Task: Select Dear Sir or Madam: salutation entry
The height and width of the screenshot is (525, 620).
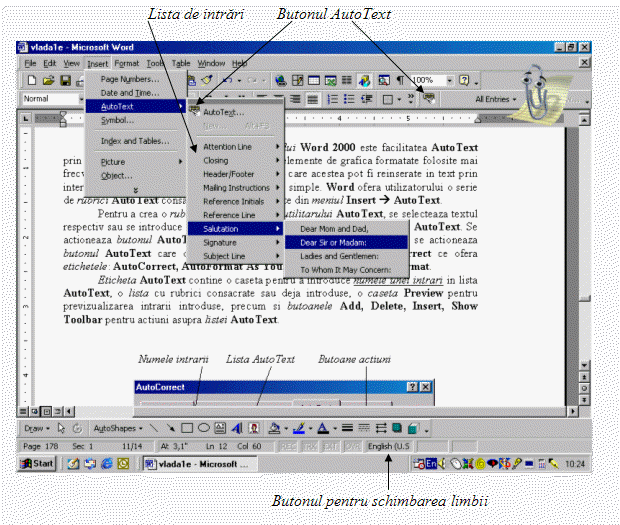Action: pyautogui.click(x=346, y=243)
